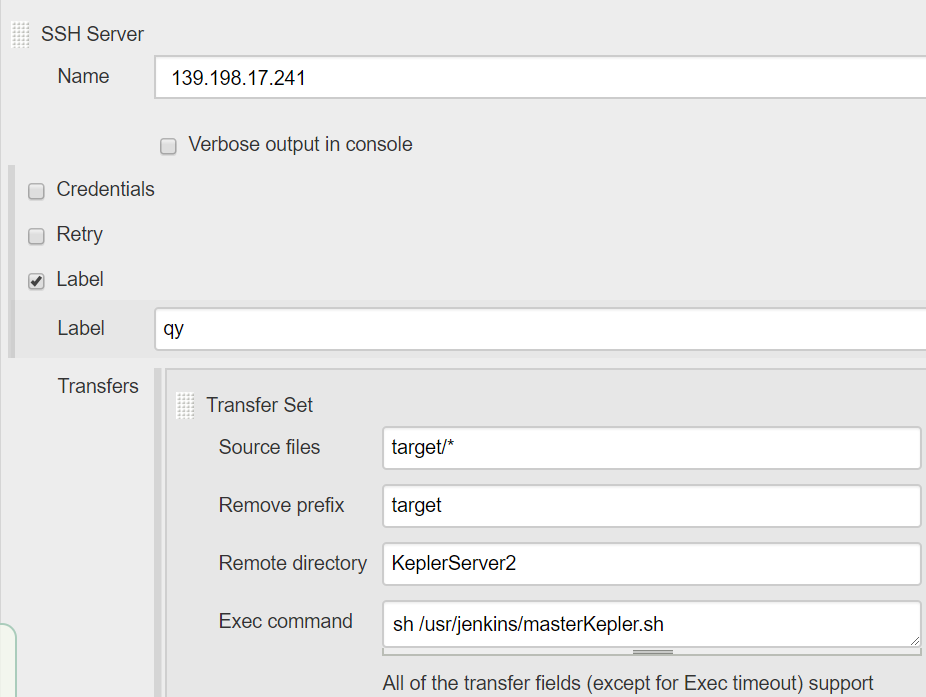Edit the Remove prefix field
This screenshot has height=697, width=926.
coord(651,506)
